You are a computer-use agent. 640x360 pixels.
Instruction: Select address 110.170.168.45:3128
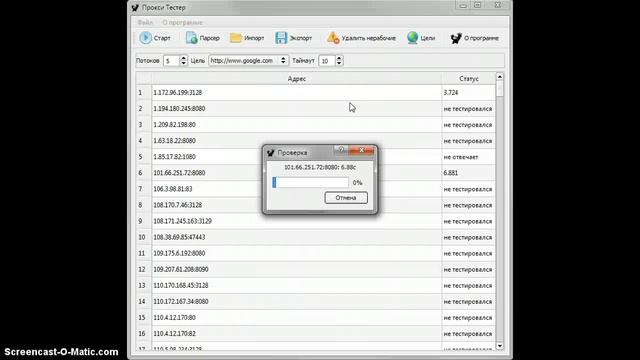click(x=181, y=285)
